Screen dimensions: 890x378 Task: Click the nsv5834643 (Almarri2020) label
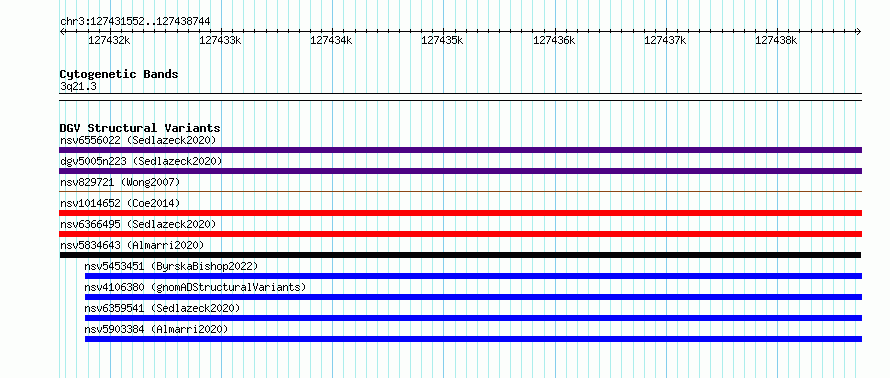pos(132,245)
